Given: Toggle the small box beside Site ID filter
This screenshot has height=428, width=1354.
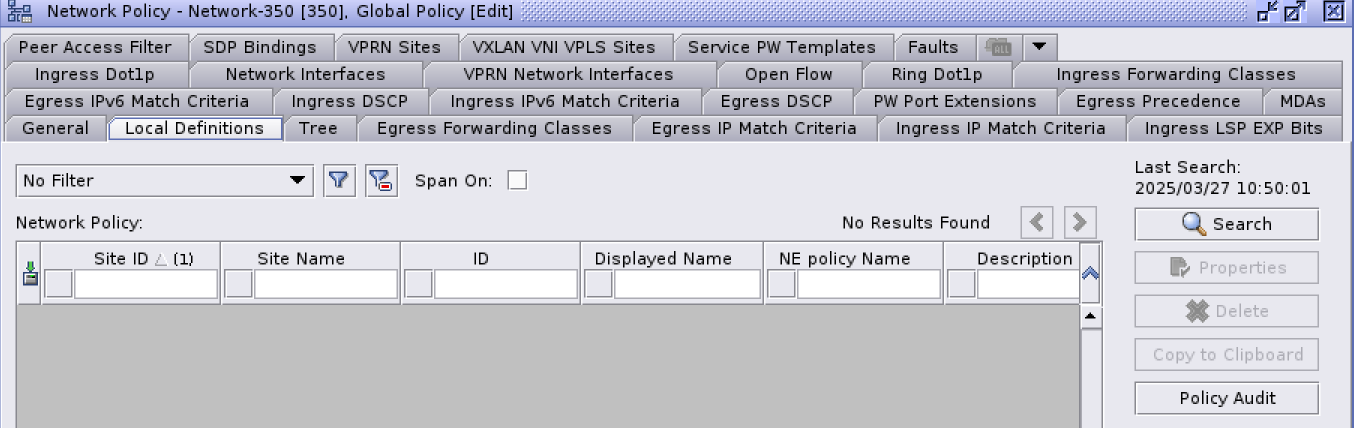Looking at the screenshot, I should [59, 285].
